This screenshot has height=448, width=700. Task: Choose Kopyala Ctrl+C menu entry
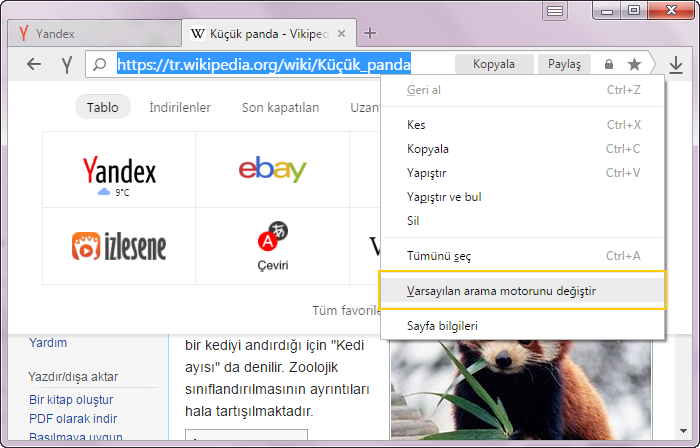pyautogui.click(x=523, y=149)
